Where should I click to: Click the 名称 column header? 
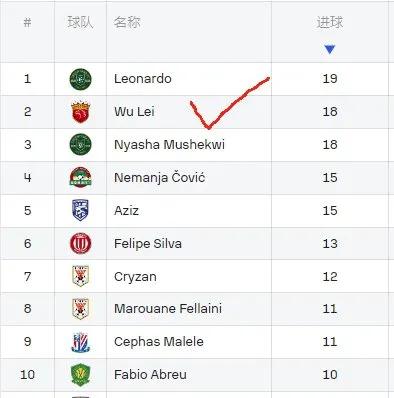point(127,22)
